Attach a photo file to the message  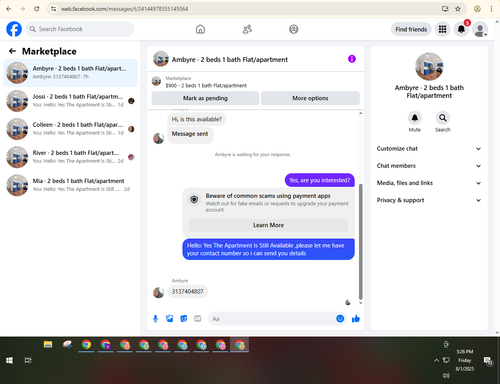click(x=170, y=319)
